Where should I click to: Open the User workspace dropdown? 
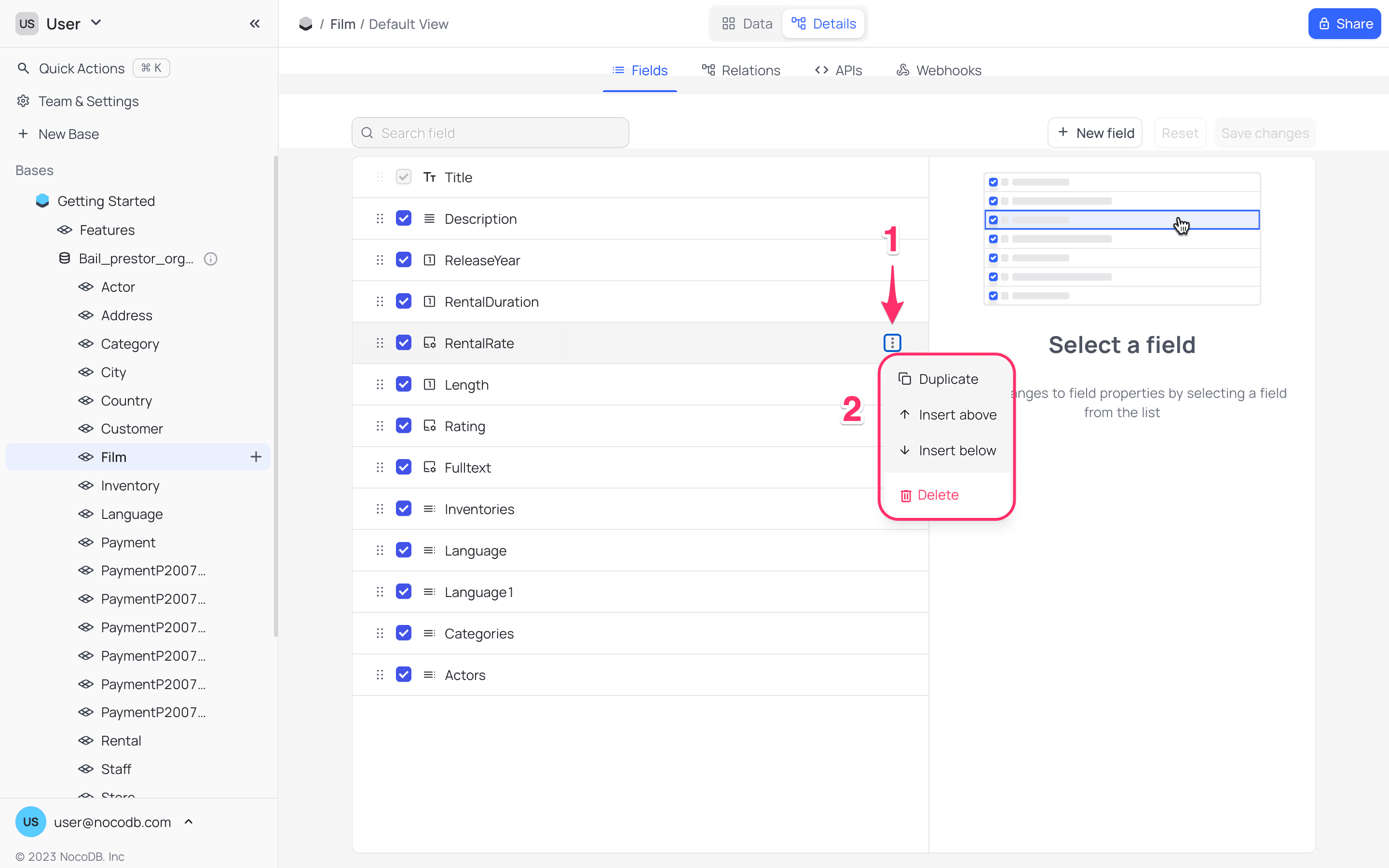pos(96,23)
